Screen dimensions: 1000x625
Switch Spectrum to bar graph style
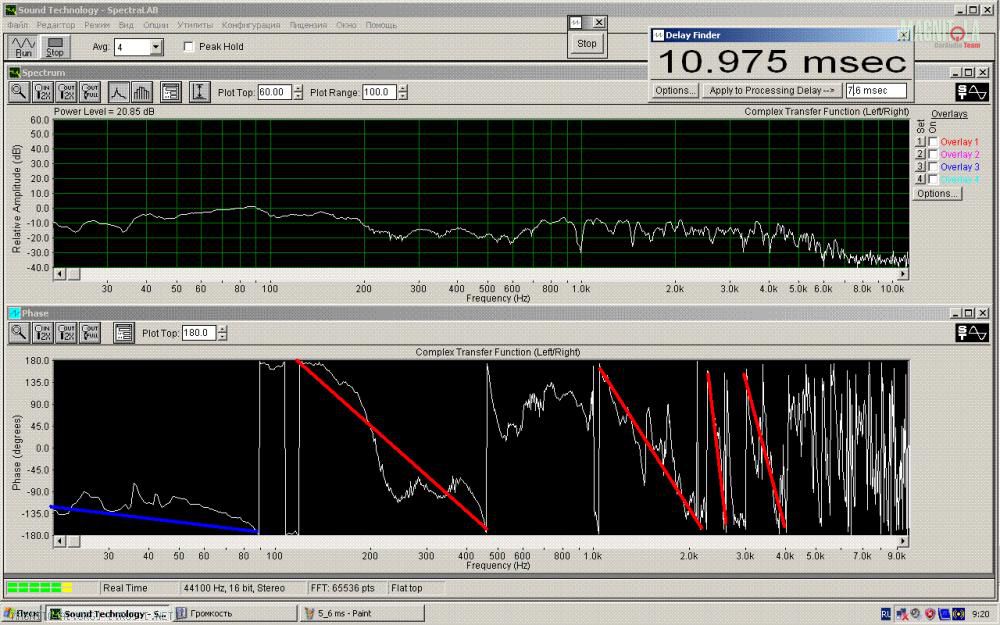pos(142,92)
